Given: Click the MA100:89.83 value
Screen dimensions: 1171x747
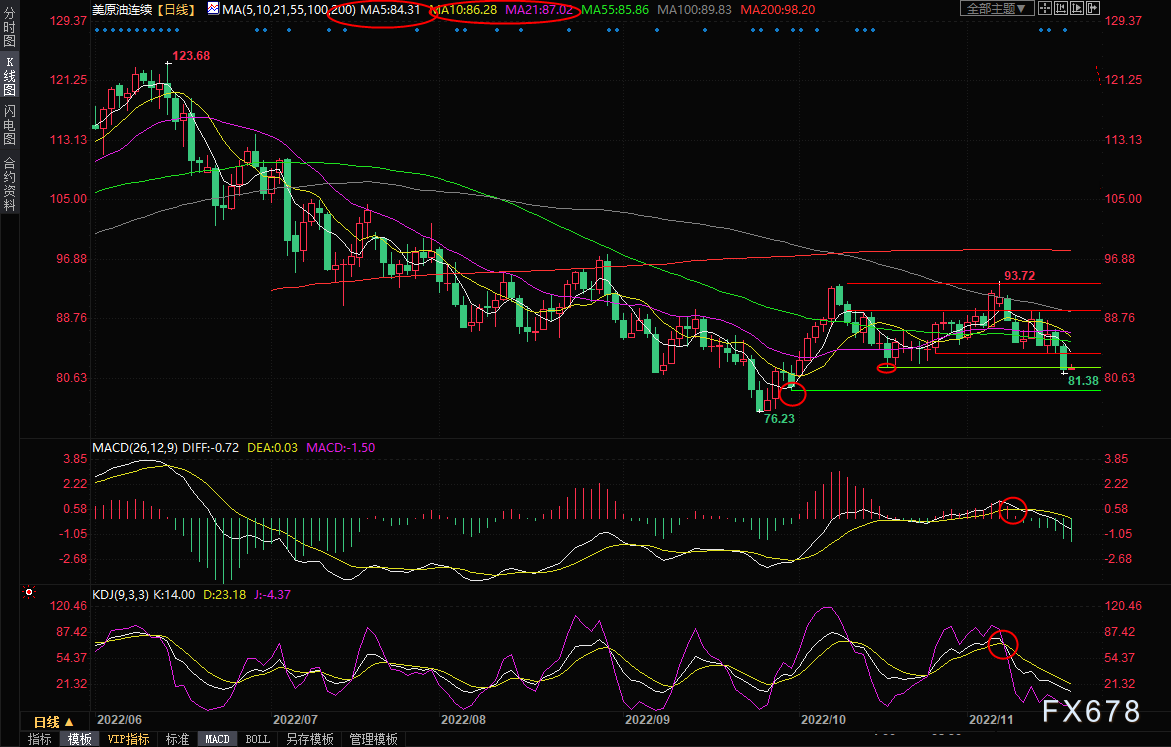Looking at the screenshot, I should click(695, 10).
